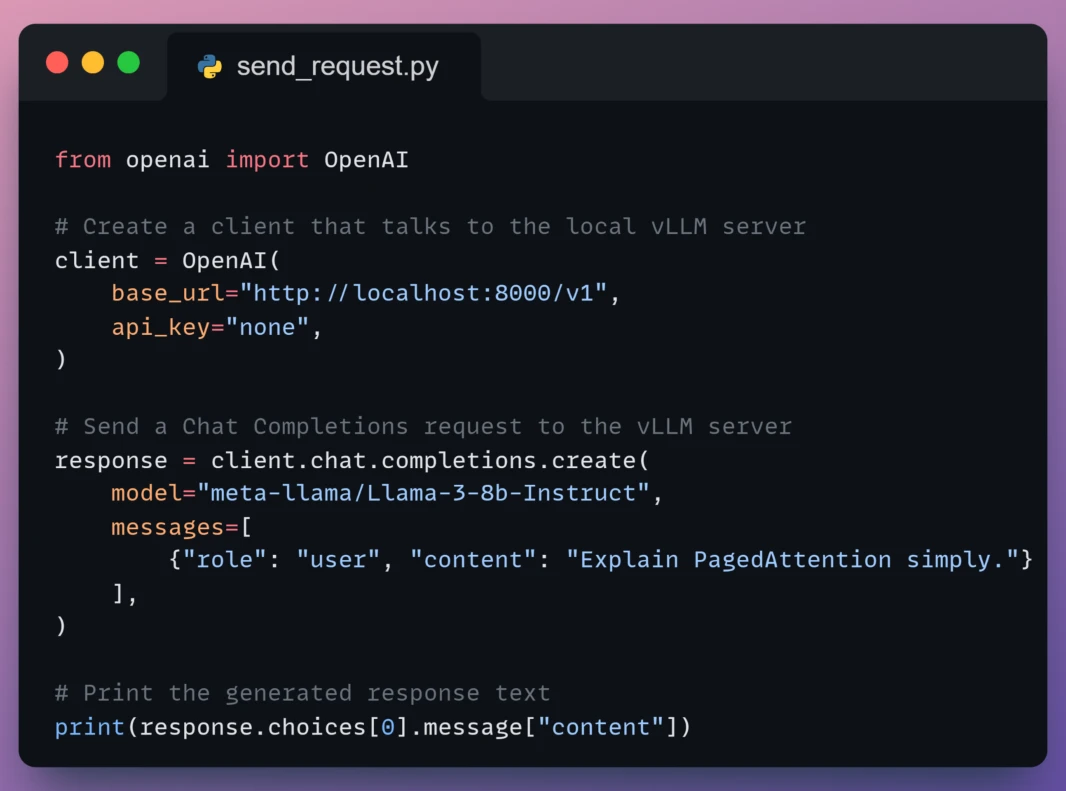
Task: Click the red close window button
Action: 57,63
